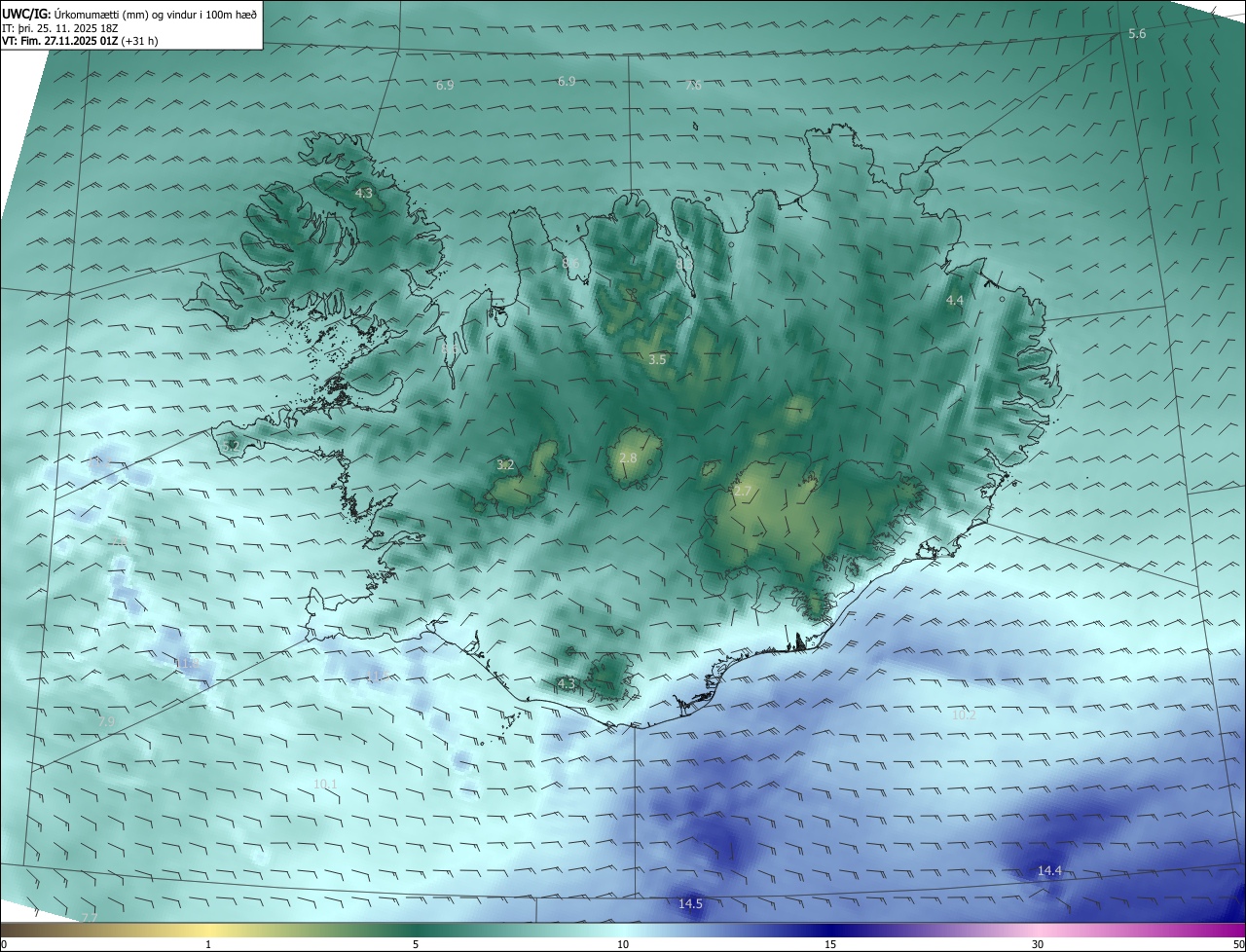The width and height of the screenshot is (1246, 952).
Task: Select the color scale tick labeled 50
Action: [1237, 944]
